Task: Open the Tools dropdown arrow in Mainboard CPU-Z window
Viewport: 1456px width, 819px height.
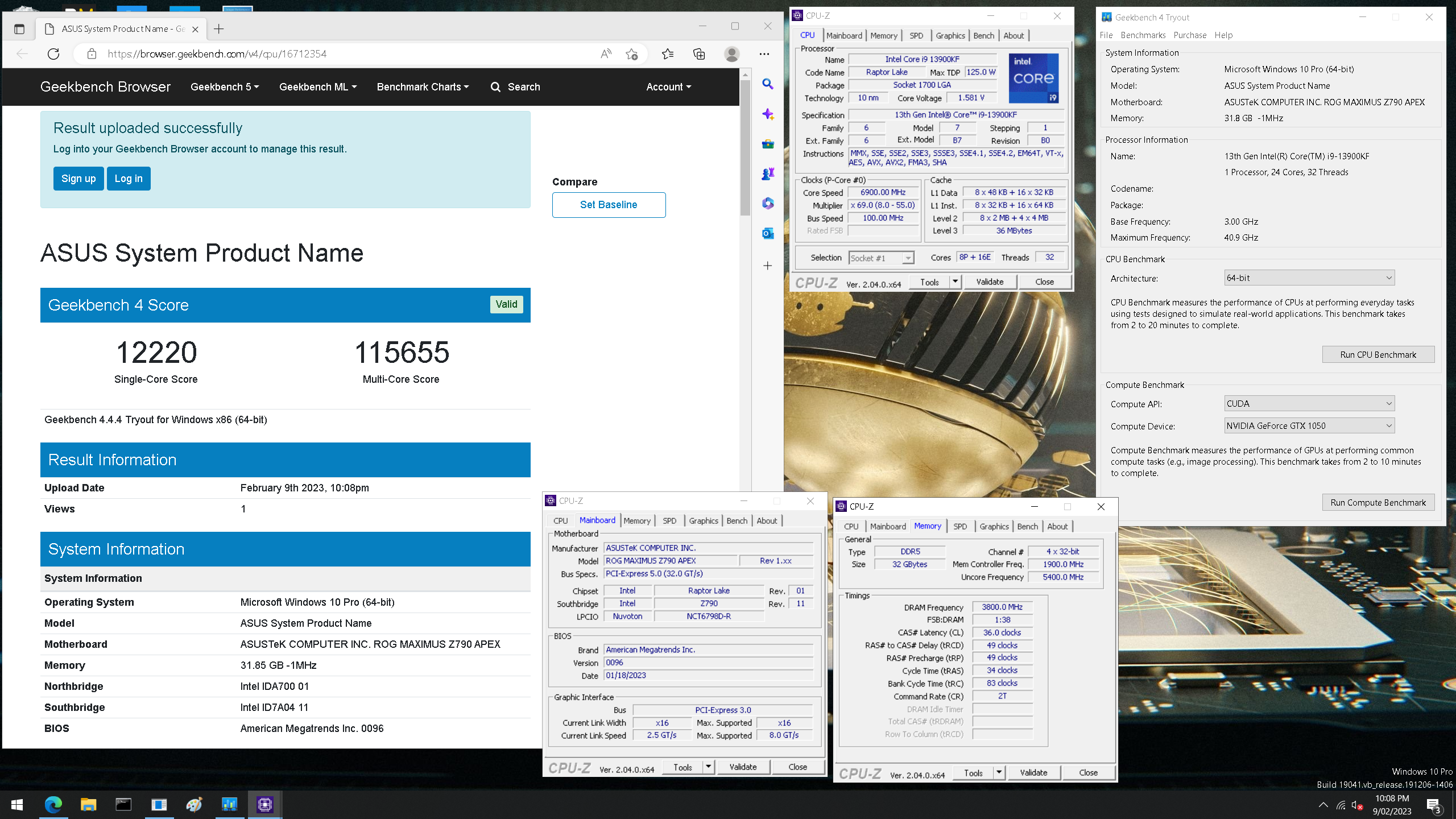Action: (x=709, y=767)
